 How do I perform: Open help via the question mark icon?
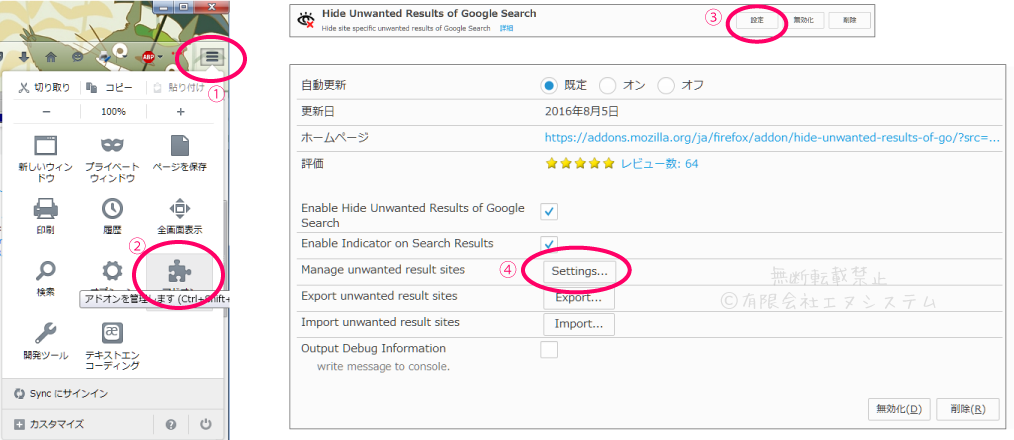coord(171,424)
